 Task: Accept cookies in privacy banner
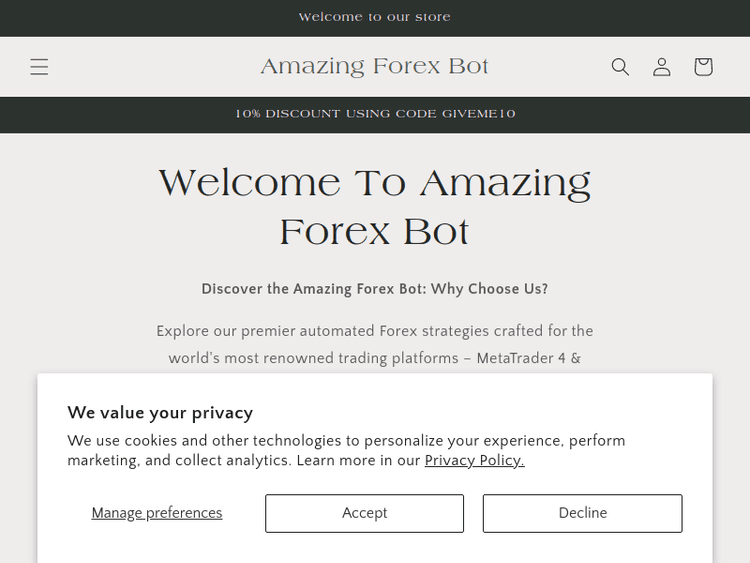(x=364, y=513)
